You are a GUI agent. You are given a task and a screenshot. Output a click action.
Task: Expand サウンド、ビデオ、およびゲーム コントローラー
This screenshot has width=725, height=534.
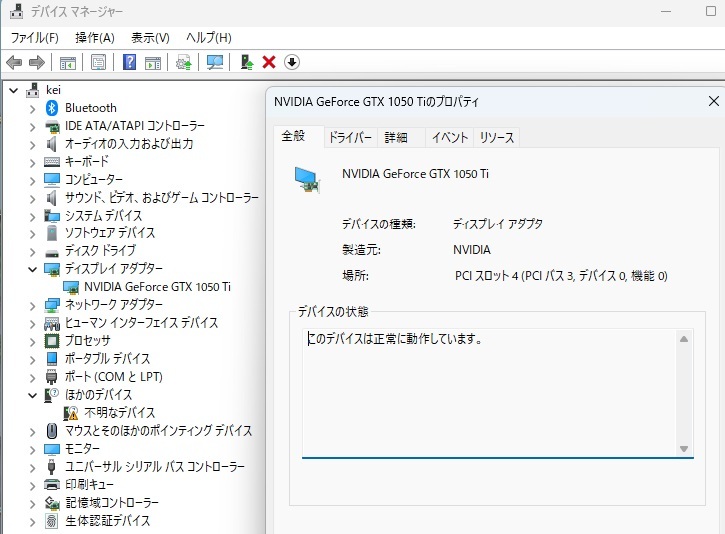[x=32, y=199]
